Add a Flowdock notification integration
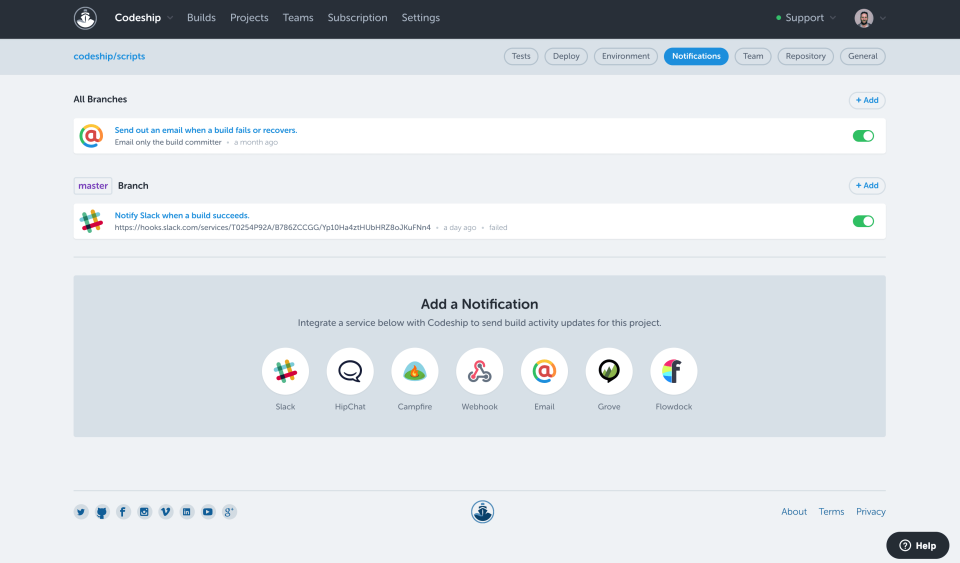The image size is (960, 563). point(673,371)
